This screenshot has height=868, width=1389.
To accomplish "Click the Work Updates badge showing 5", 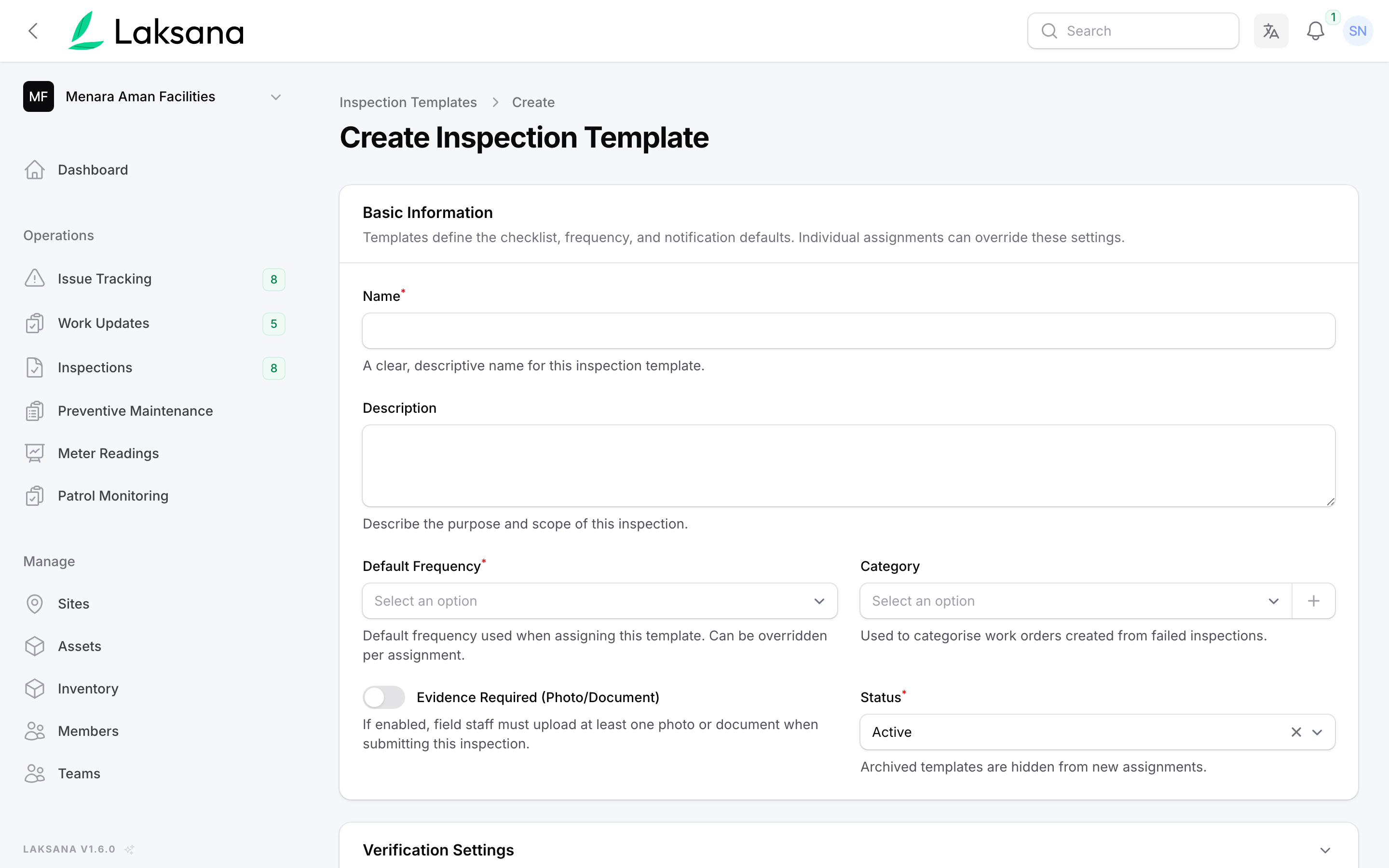I will pyautogui.click(x=274, y=324).
